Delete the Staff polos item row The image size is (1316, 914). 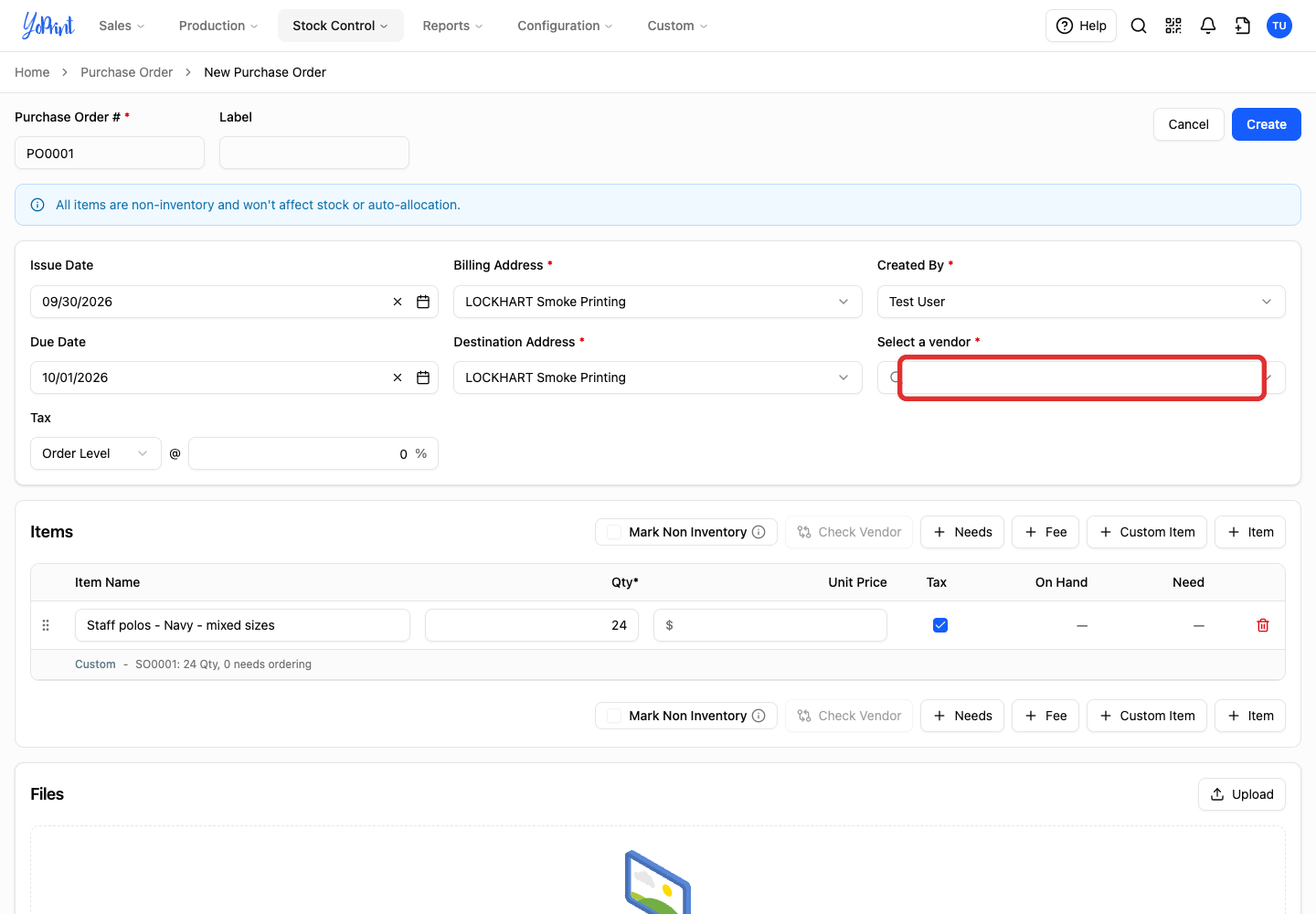point(1263,625)
